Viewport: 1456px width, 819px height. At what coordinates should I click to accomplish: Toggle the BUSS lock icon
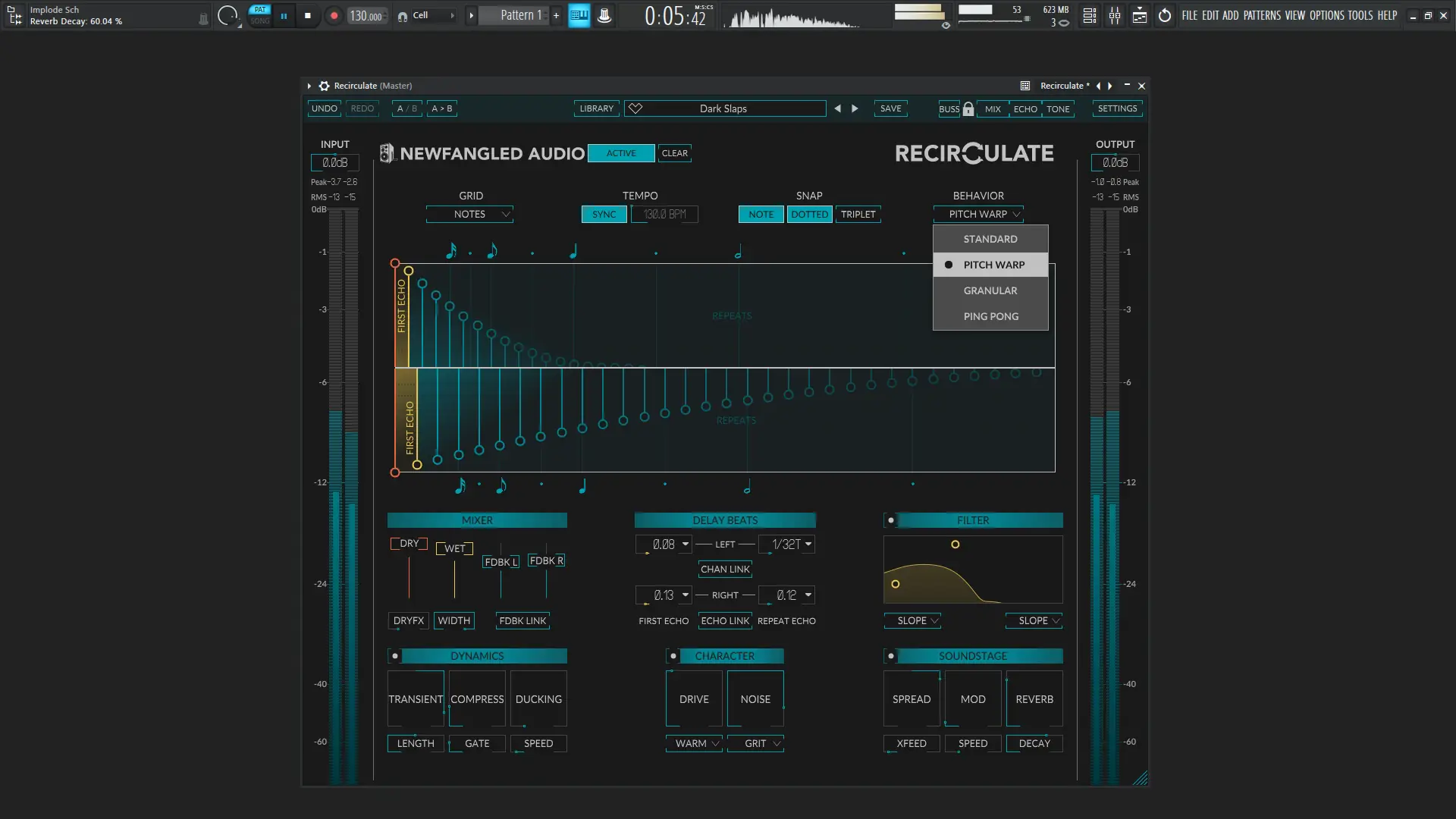[968, 108]
